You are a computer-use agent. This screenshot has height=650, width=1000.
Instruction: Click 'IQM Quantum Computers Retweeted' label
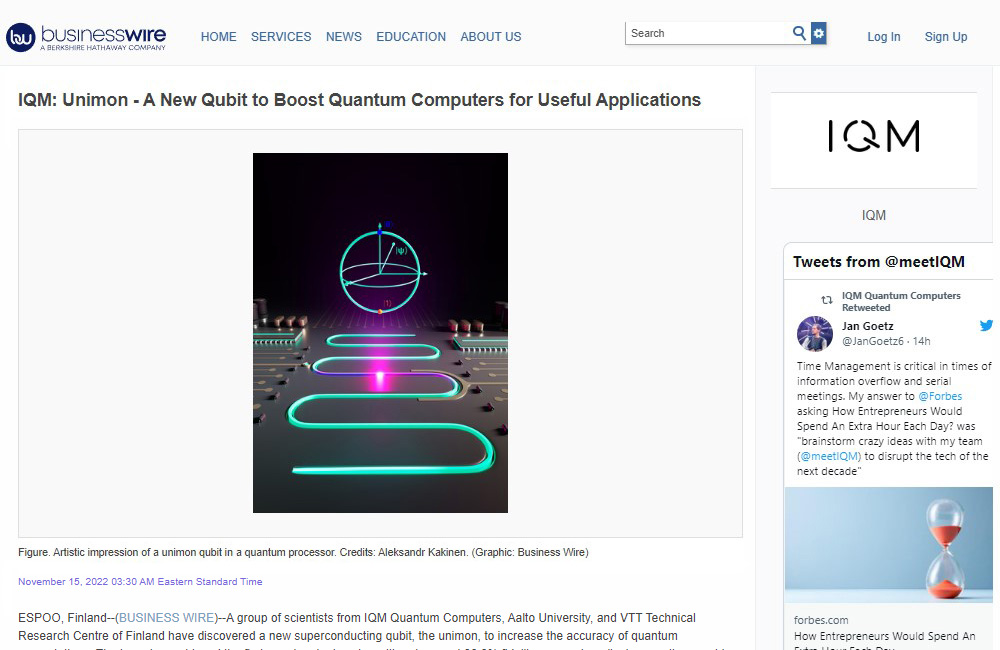(901, 302)
